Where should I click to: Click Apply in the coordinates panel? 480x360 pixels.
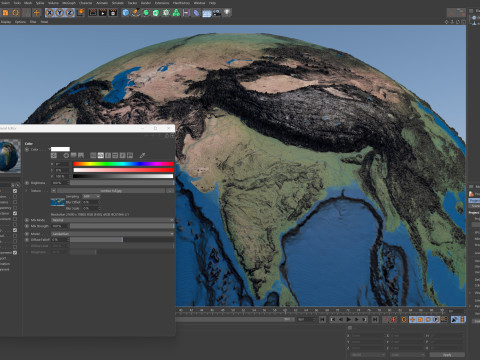pos(447,355)
